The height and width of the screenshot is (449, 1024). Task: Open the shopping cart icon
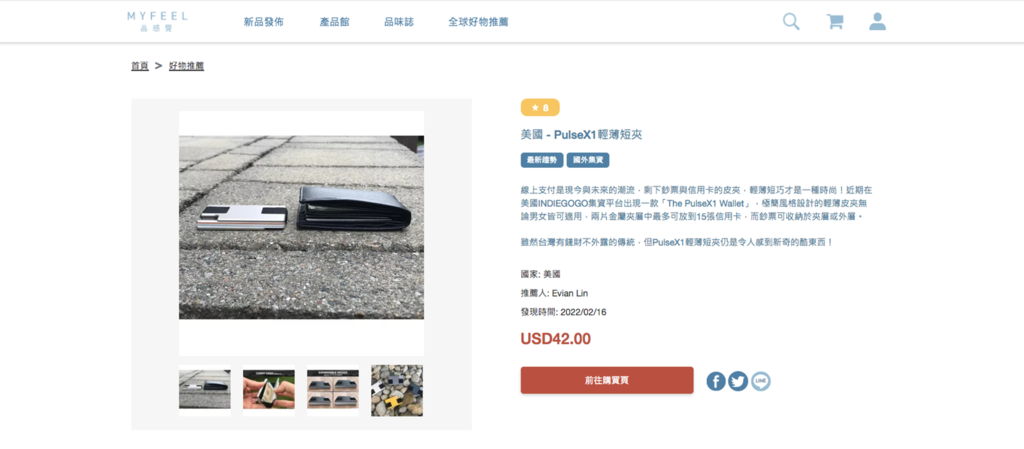(835, 22)
